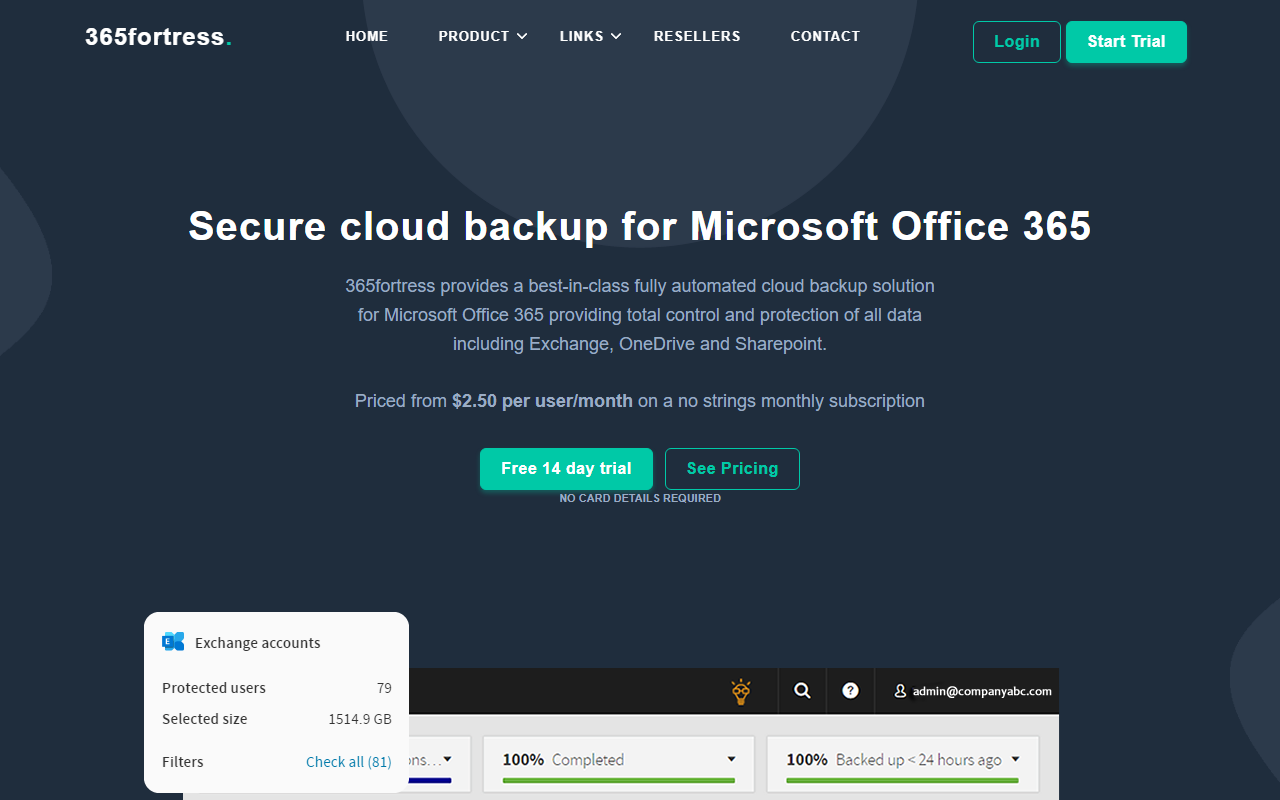Screen dimensions: 1280x800
Task: Click the Completed green progress bar
Action: tap(618, 780)
